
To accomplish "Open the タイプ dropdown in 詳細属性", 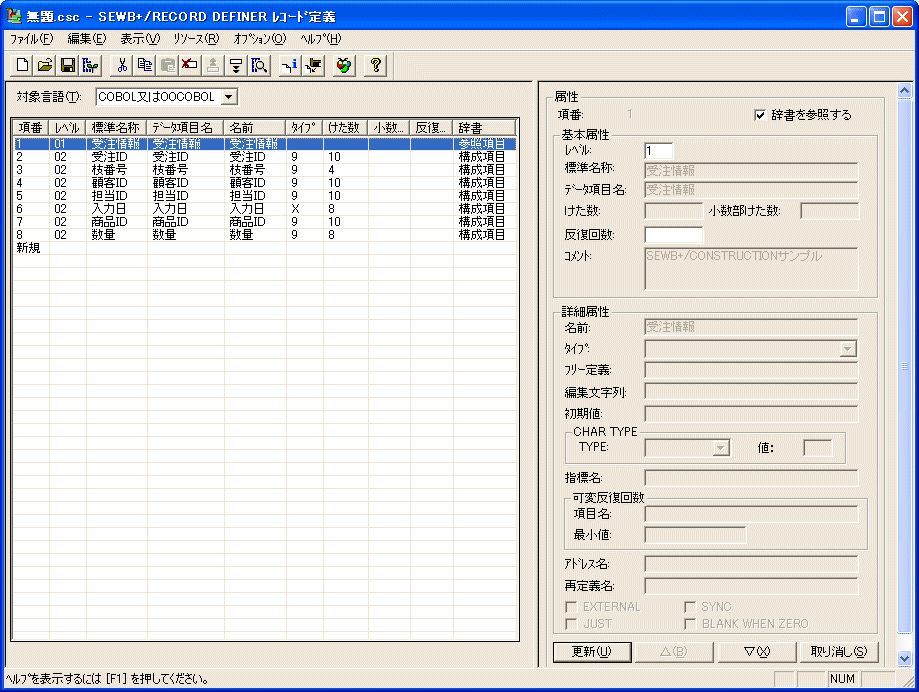I will [847, 348].
